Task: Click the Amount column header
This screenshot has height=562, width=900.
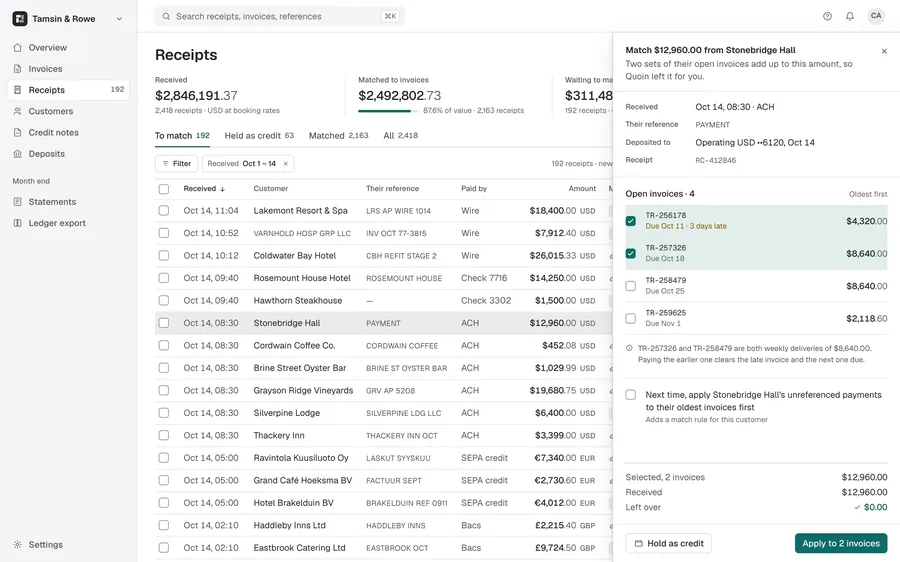Action: pyautogui.click(x=582, y=189)
